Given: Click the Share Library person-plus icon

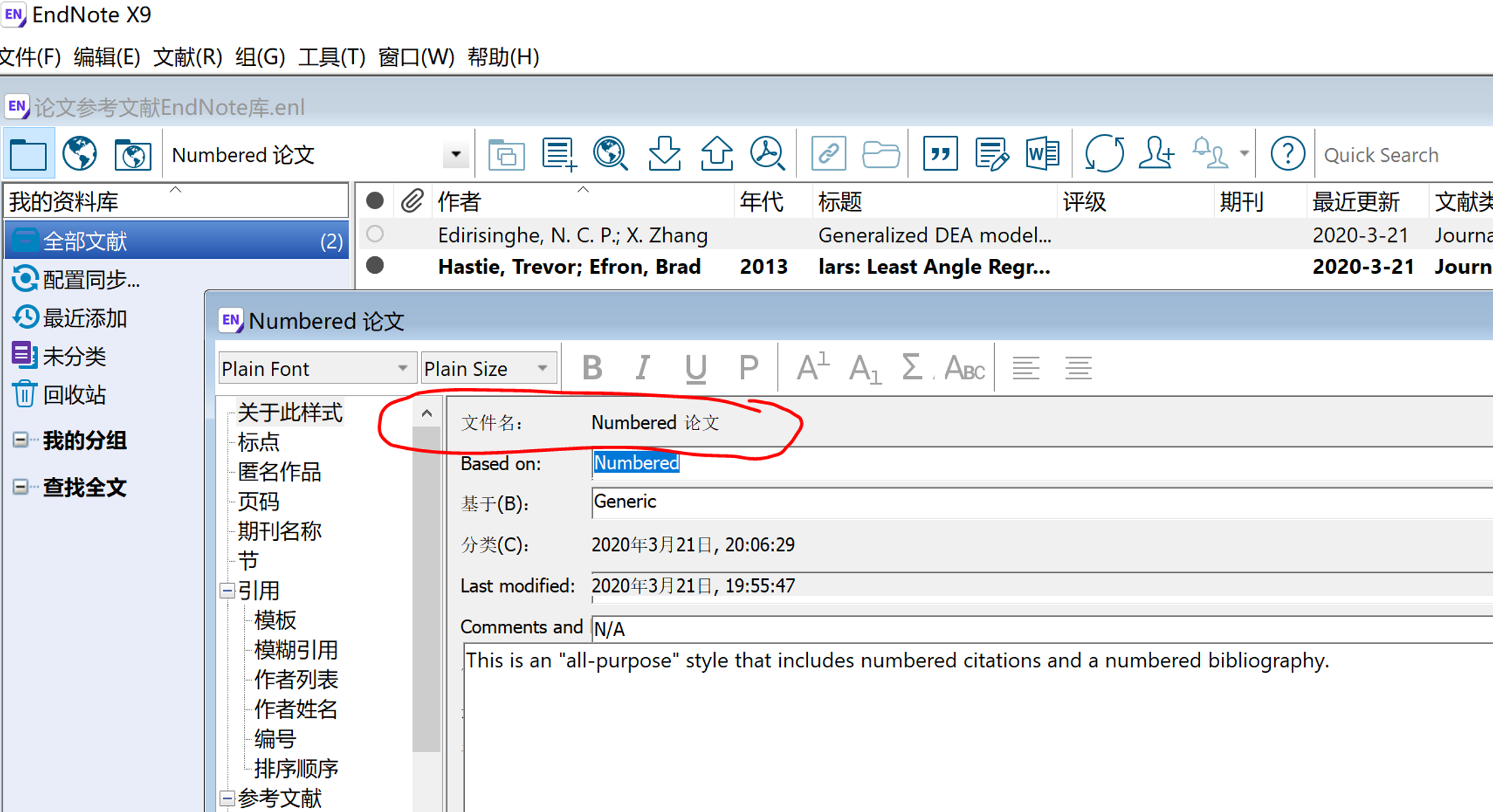Looking at the screenshot, I should [x=1156, y=154].
